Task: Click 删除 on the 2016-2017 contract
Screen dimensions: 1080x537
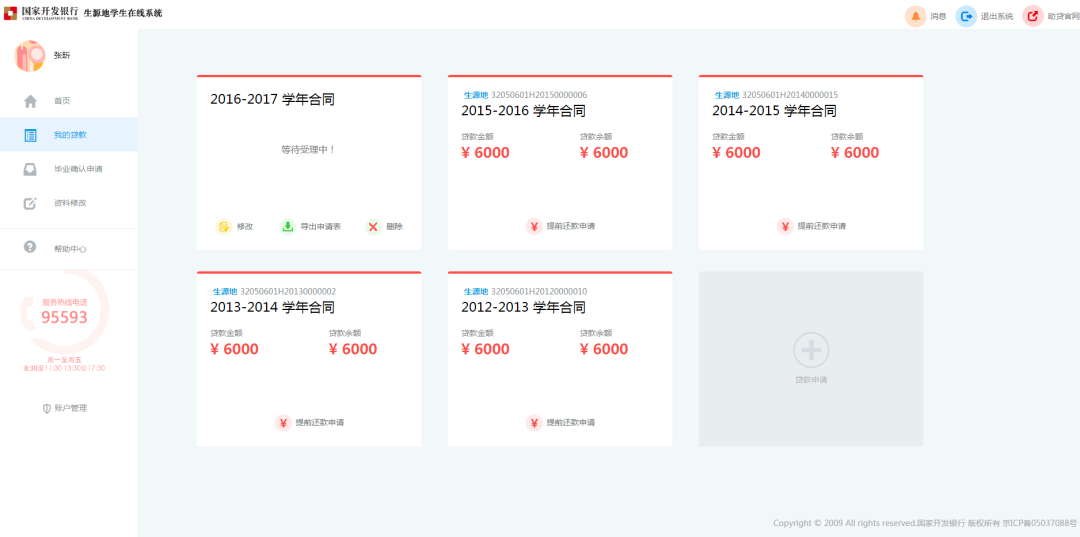Action: 395,227
